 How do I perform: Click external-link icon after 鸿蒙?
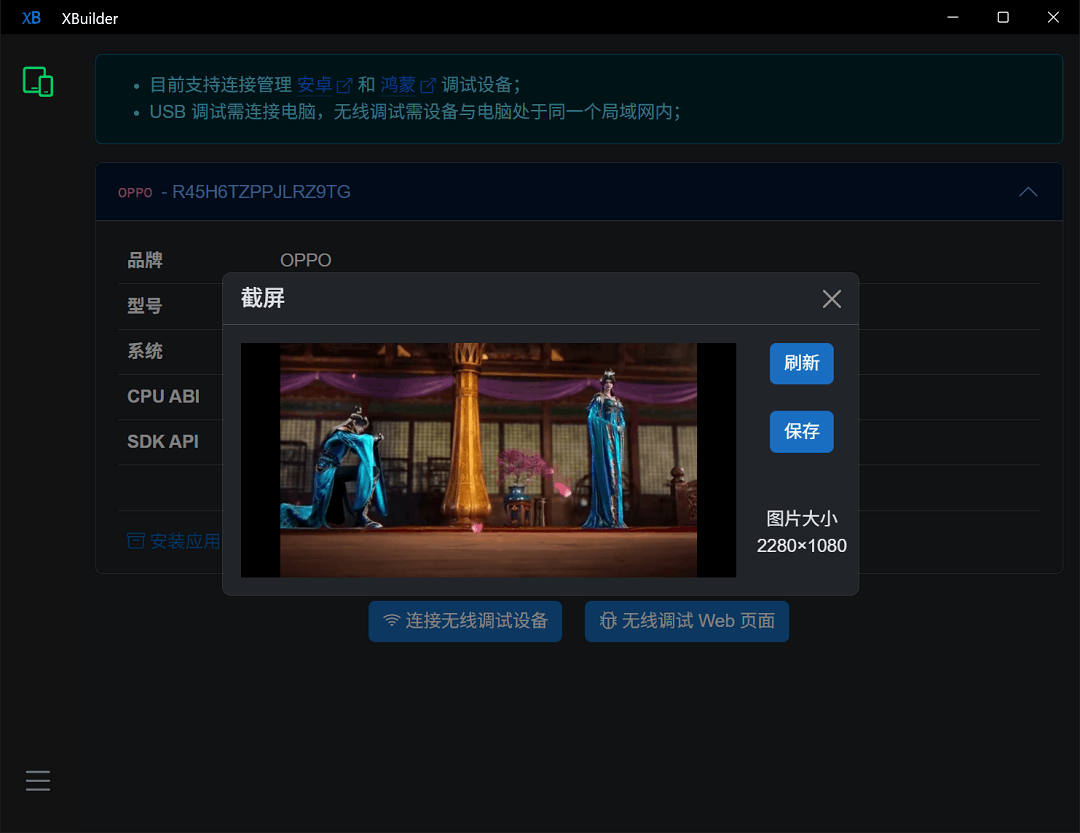[428, 85]
